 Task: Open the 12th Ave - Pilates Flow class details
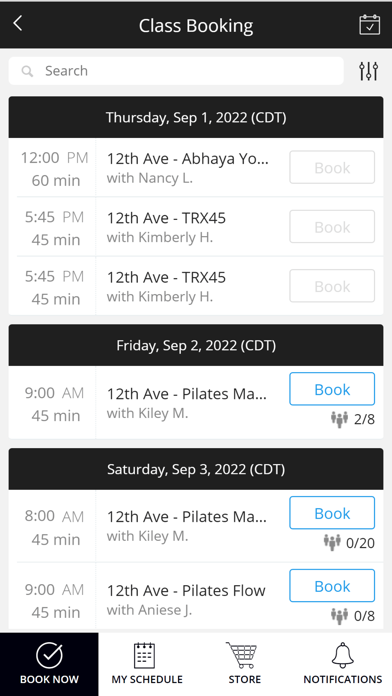(186, 590)
